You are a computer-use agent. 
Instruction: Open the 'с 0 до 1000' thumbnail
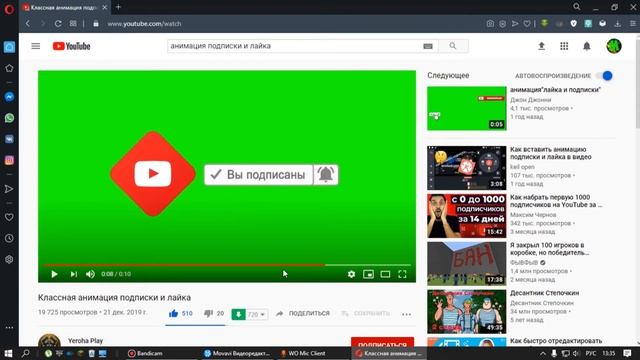pos(467,216)
